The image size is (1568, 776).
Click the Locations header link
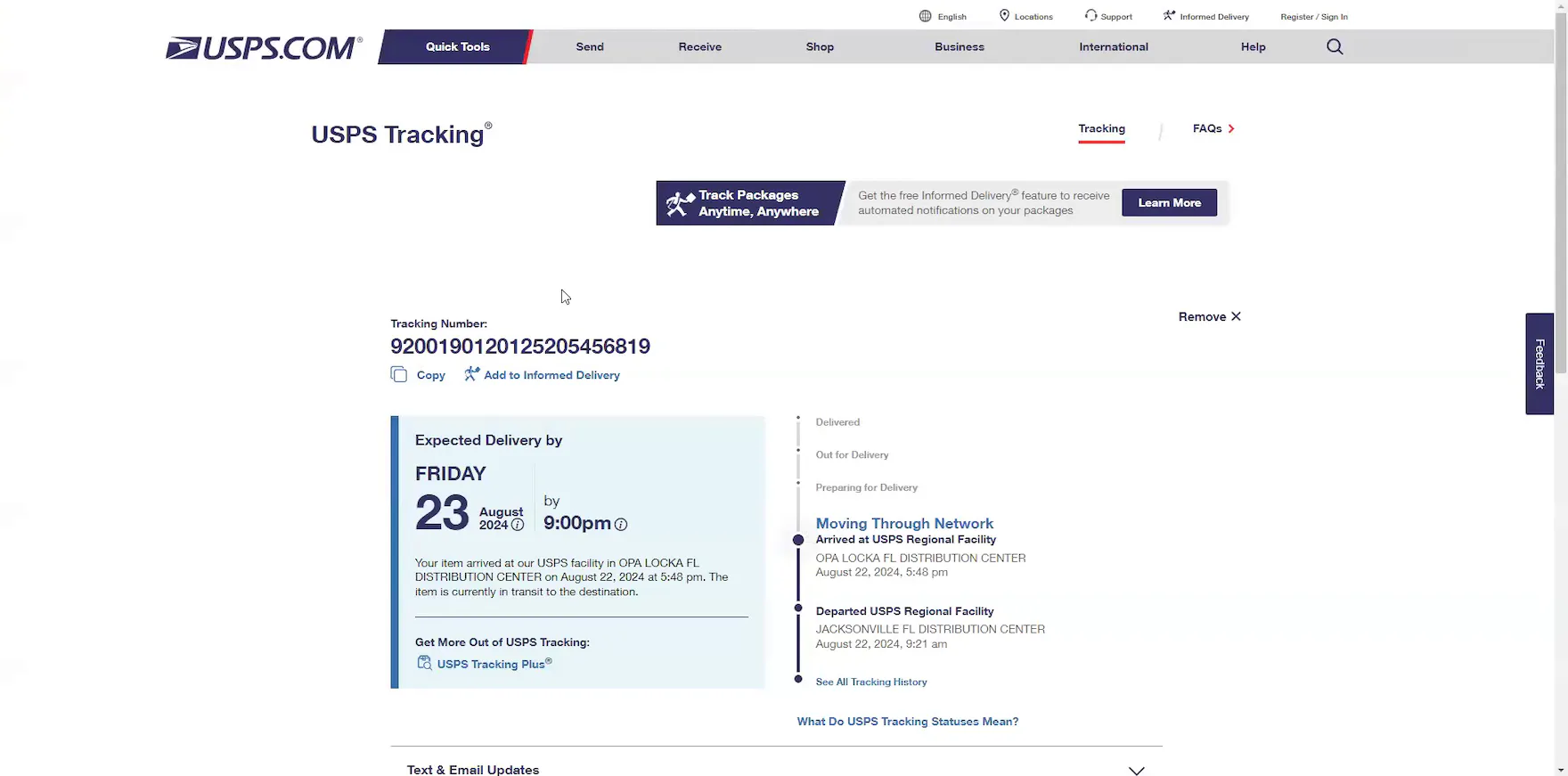coord(1033,17)
